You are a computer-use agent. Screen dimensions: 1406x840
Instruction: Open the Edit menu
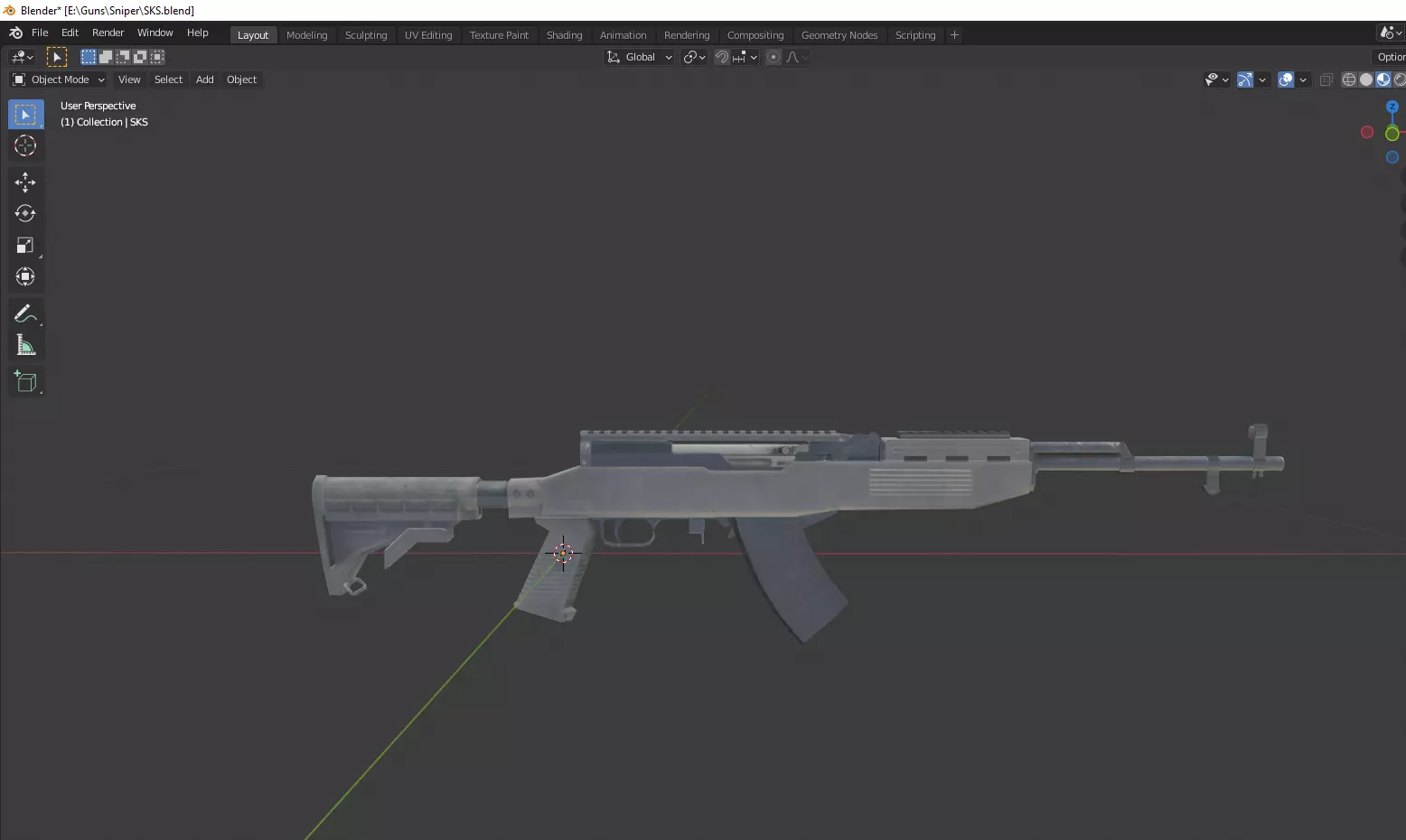[x=70, y=33]
